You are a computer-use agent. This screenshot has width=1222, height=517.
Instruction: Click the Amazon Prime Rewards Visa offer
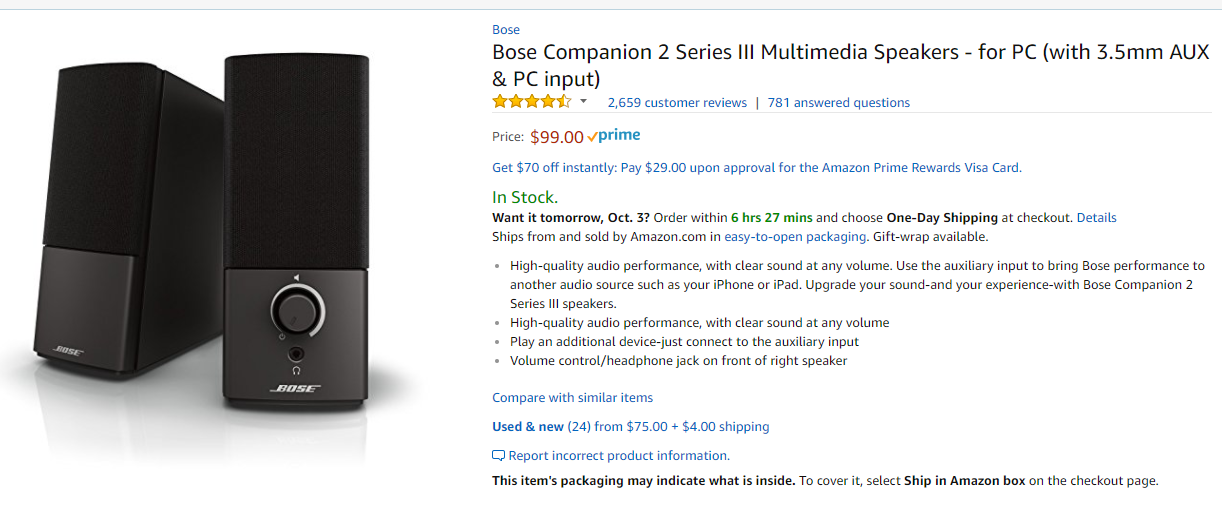(757, 168)
